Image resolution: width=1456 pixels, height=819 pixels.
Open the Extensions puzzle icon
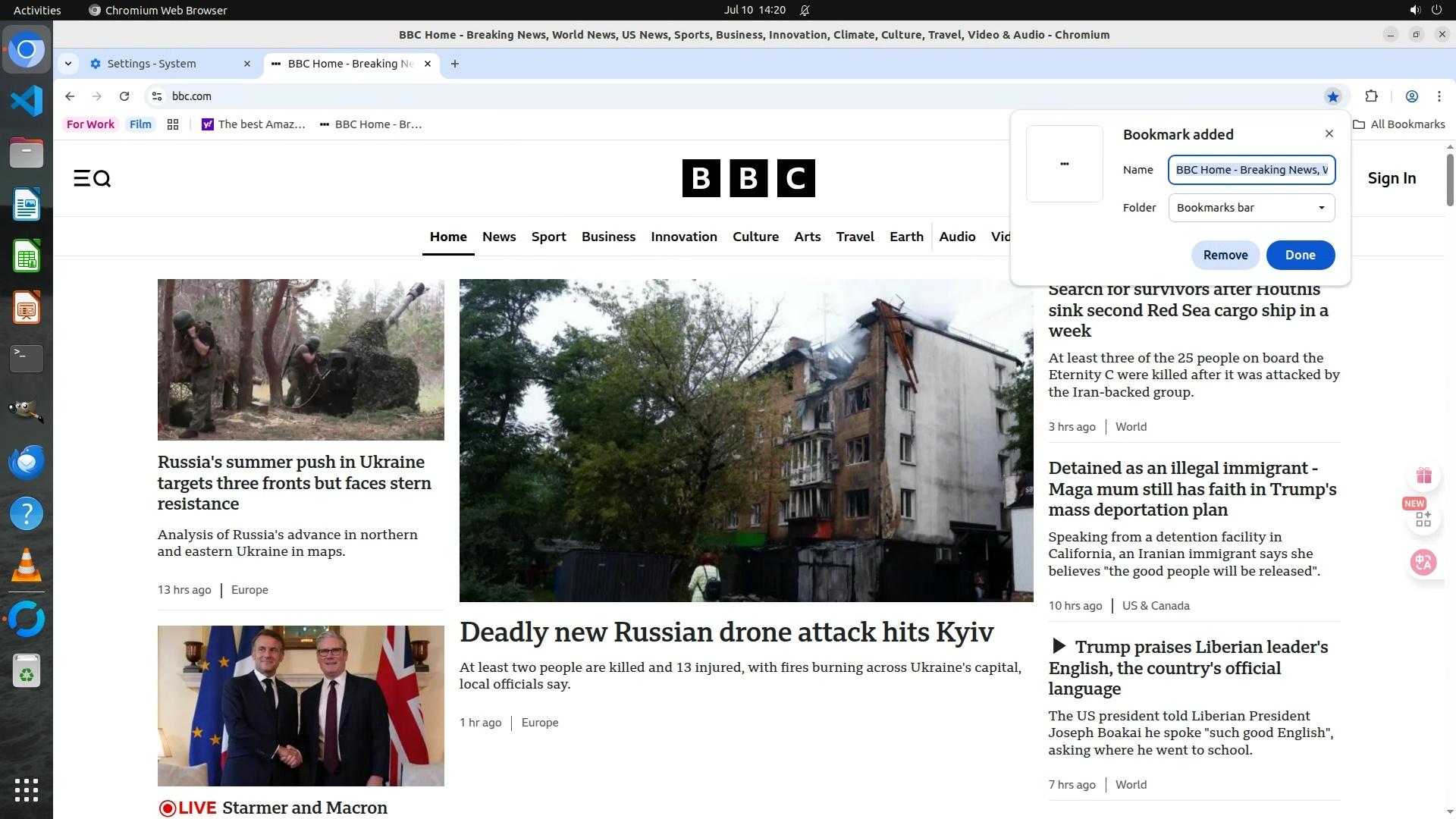tap(1371, 96)
